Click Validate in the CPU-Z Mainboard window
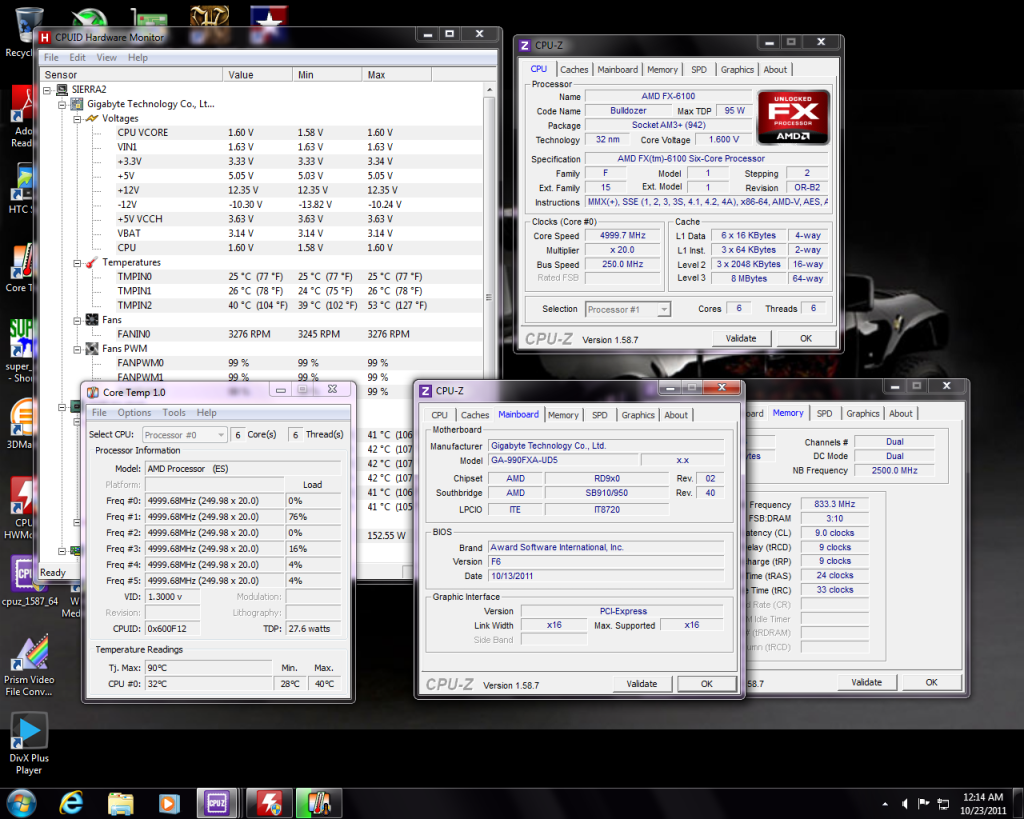Screen dimensions: 1024x819 click(642, 684)
